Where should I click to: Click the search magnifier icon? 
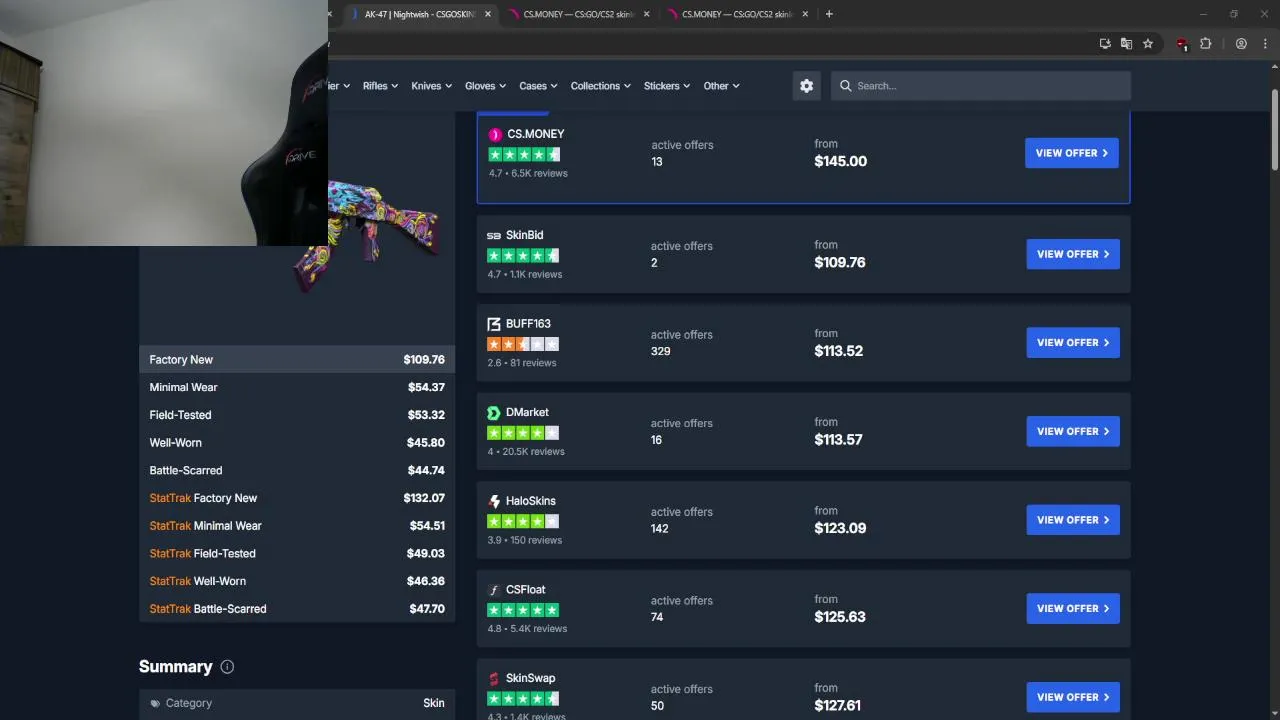point(846,86)
